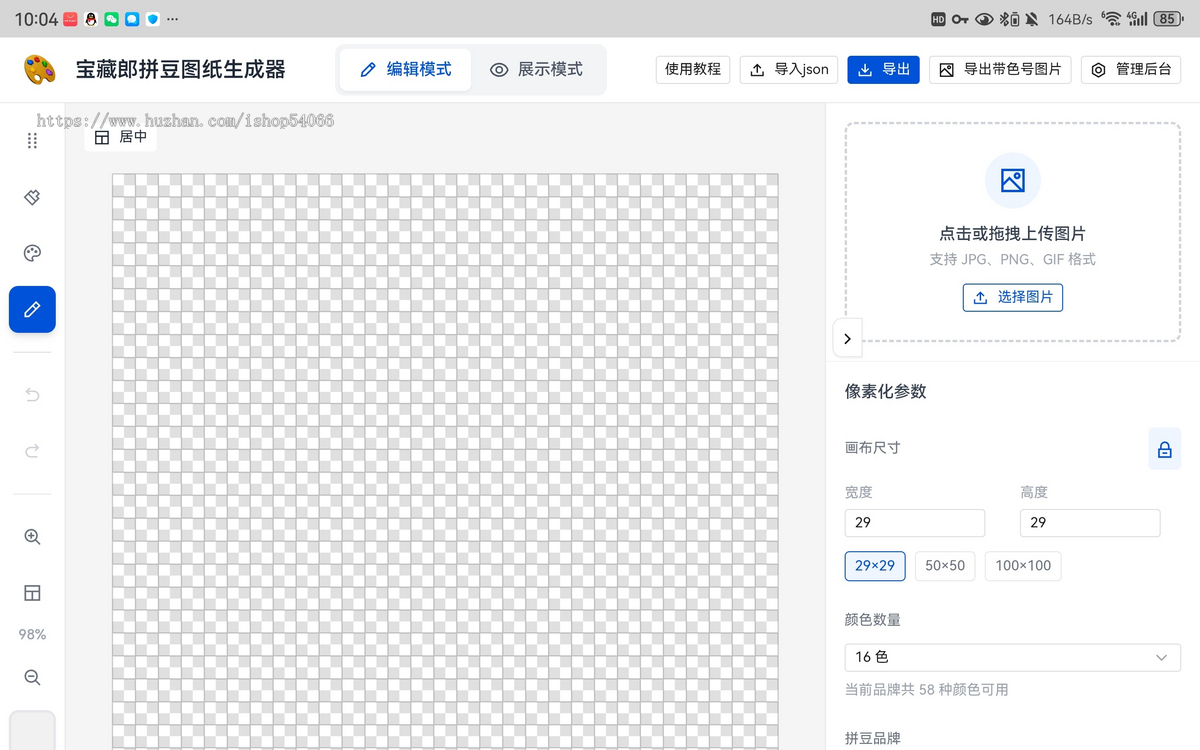
Task: Select the 100×100 size preset
Action: [x=1023, y=566]
